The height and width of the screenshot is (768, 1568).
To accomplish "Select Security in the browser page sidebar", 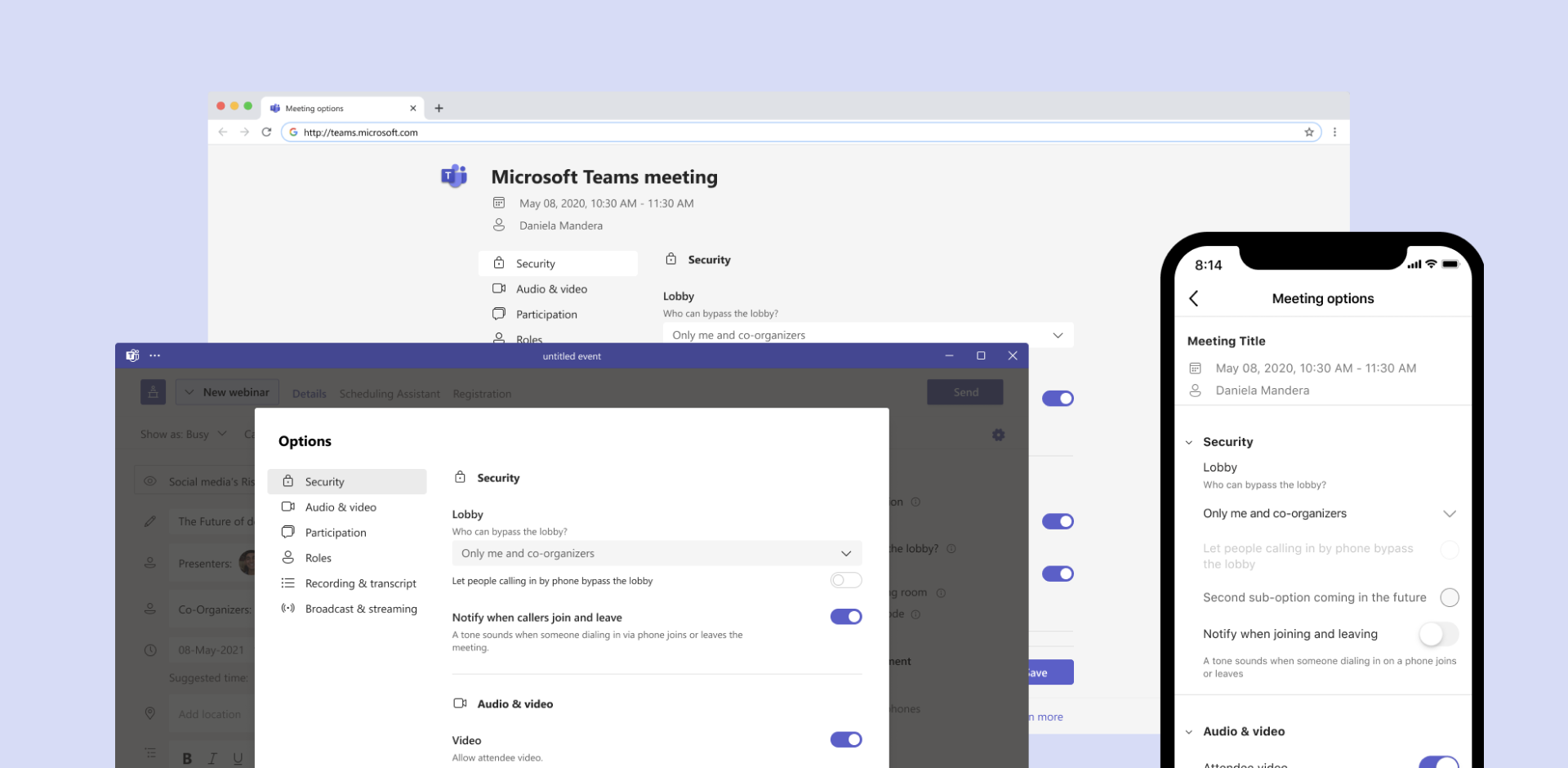I will tap(558, 263).
